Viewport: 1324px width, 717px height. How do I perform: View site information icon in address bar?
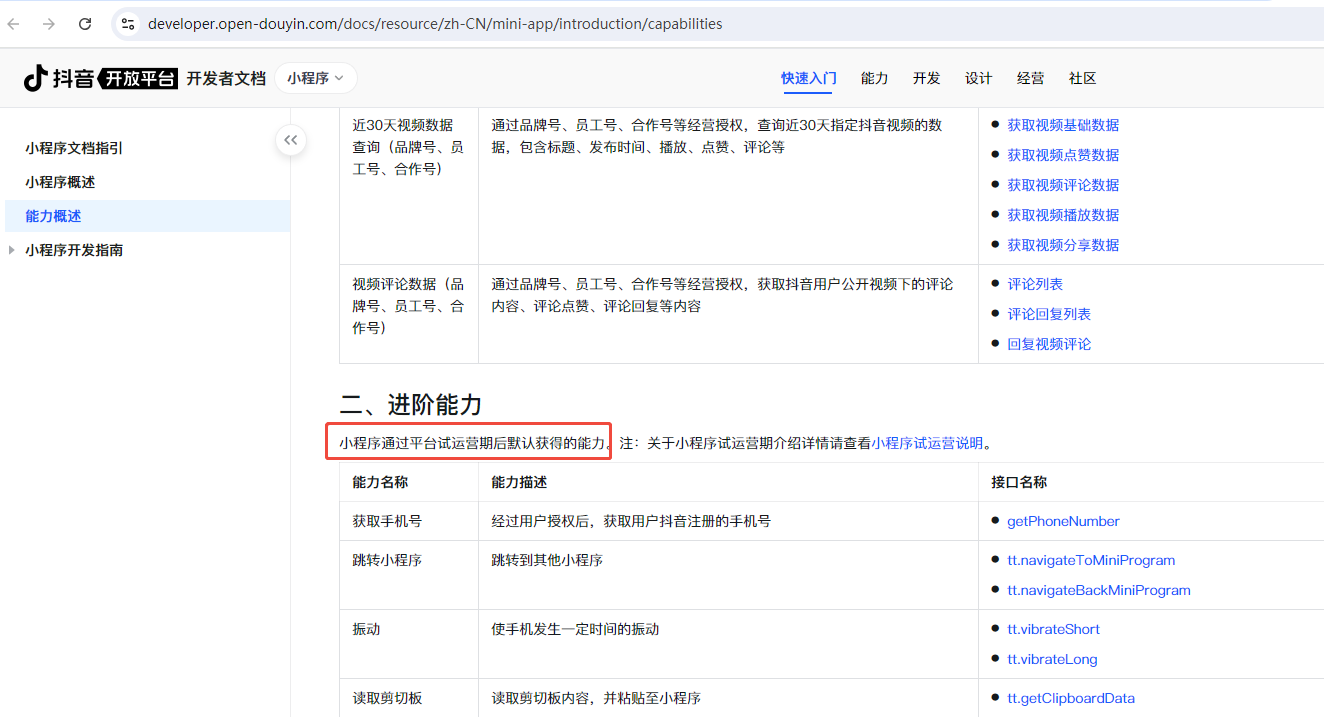tap(126, 24)
